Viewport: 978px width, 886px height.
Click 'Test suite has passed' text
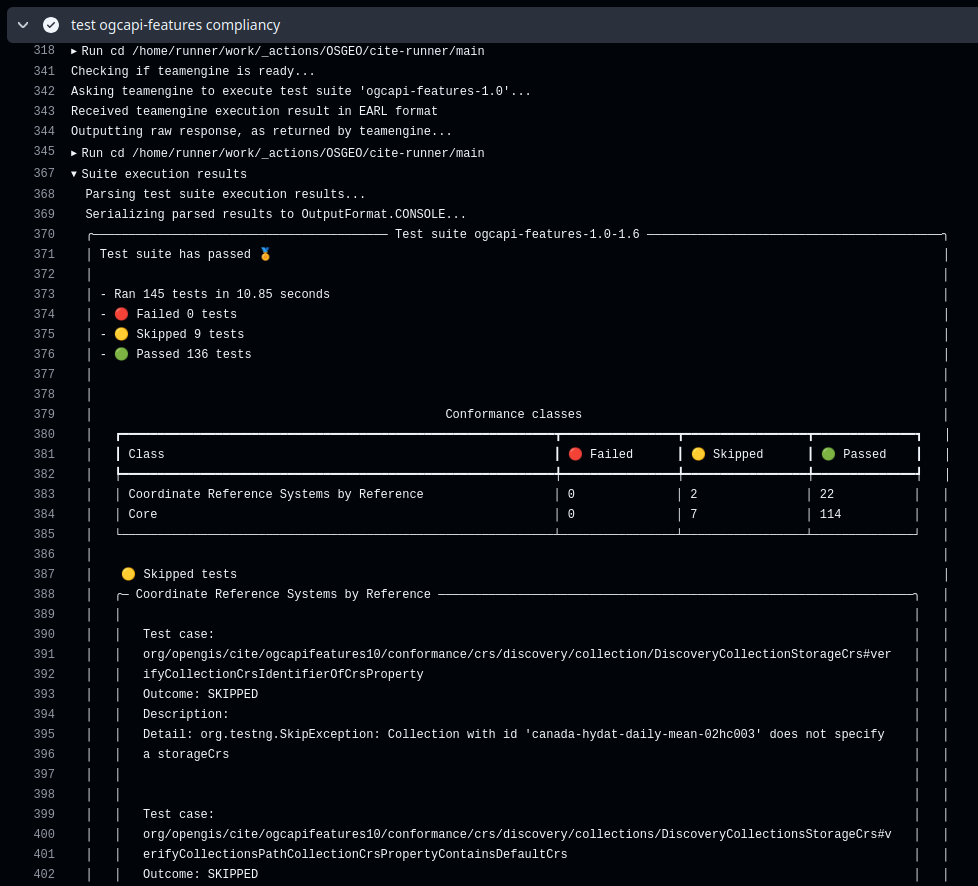[175, 254]
